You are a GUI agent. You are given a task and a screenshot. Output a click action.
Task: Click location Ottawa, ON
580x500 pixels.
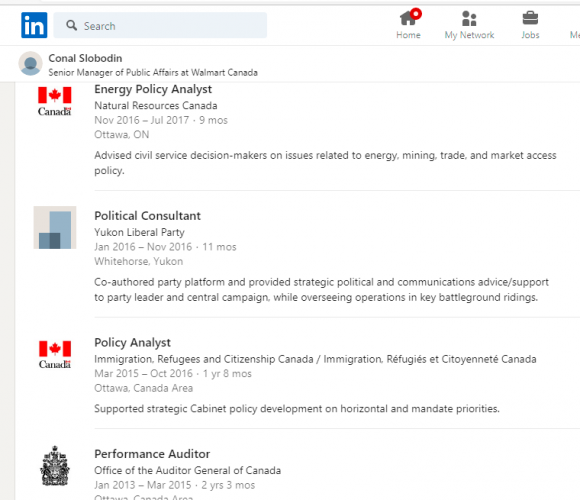[x=122, y=134]
